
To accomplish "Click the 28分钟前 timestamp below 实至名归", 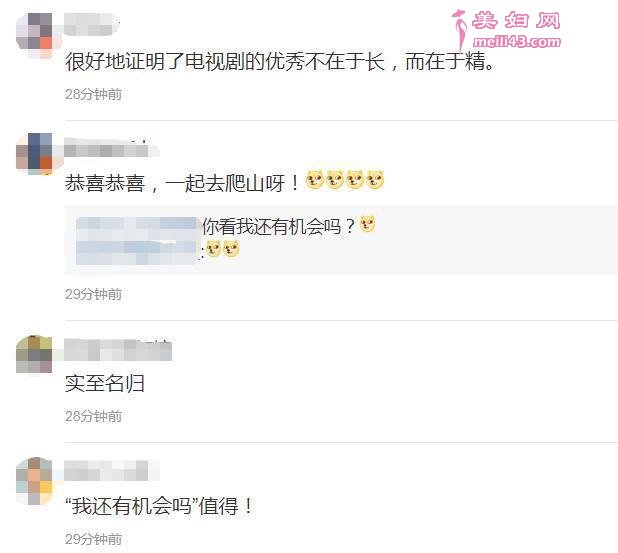I will coord(93,416).
